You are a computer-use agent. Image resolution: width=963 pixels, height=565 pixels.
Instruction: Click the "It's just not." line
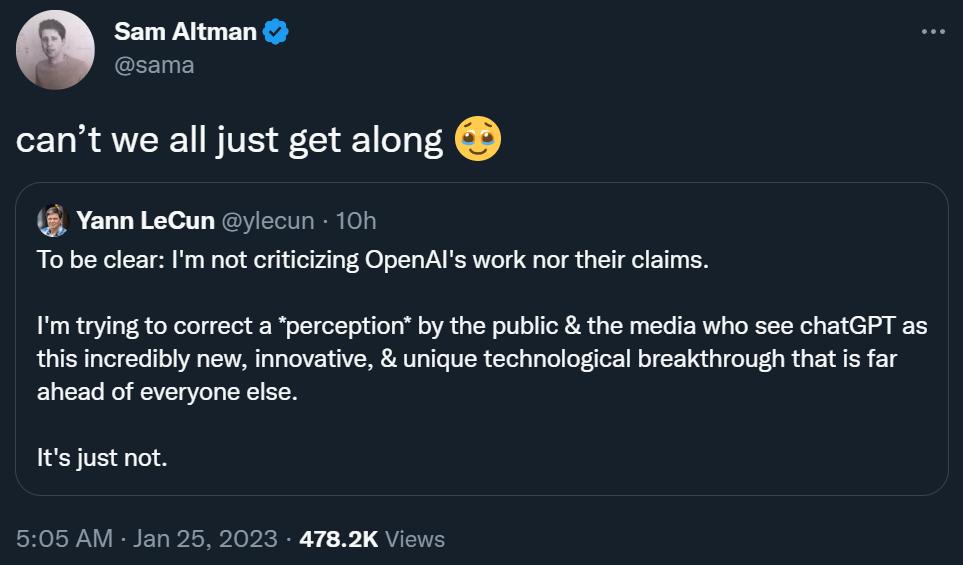pyautogui.click(x=102, y=458)
